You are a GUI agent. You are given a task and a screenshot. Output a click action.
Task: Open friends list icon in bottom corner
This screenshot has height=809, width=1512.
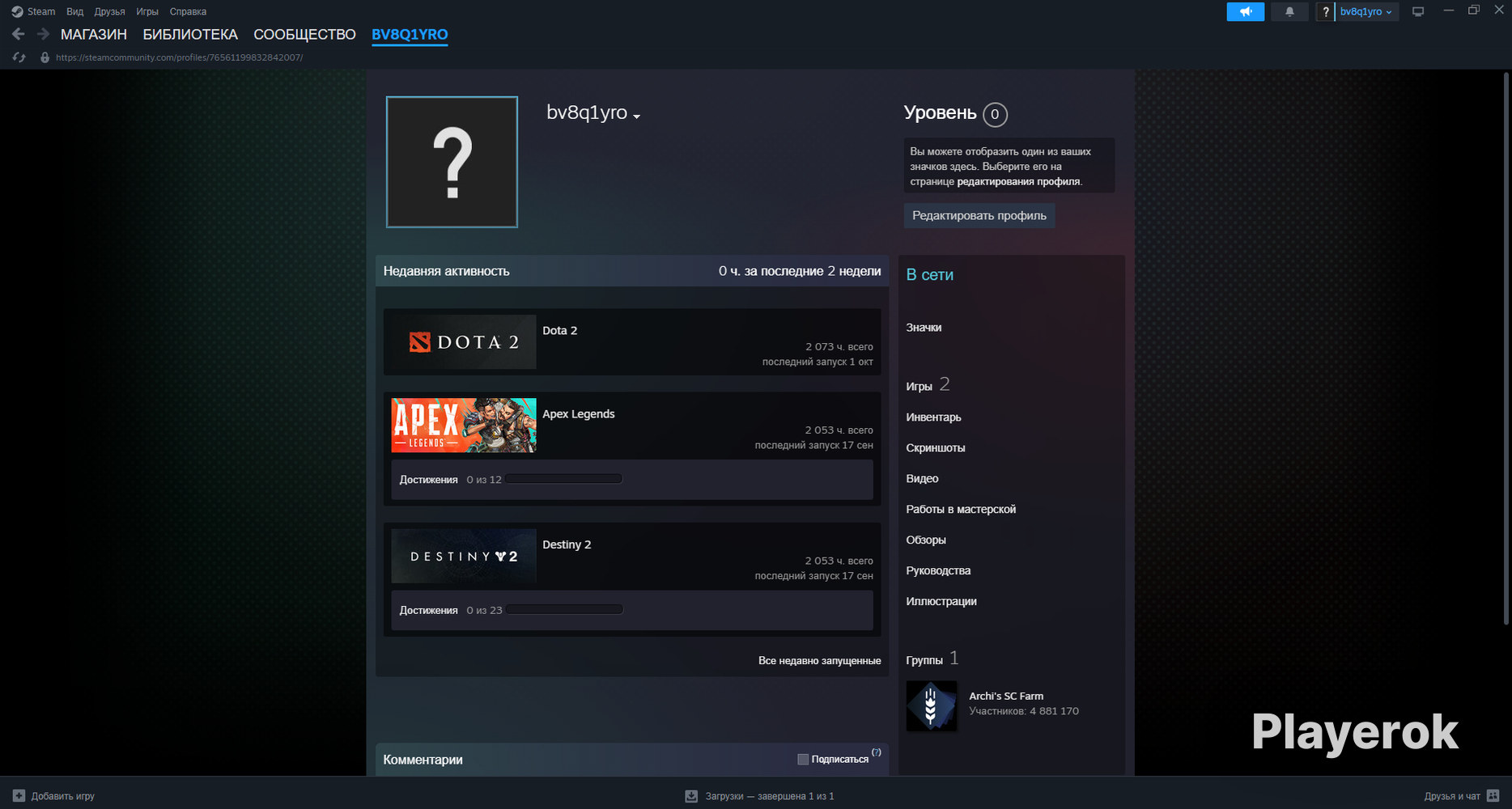click(1493, 796)
